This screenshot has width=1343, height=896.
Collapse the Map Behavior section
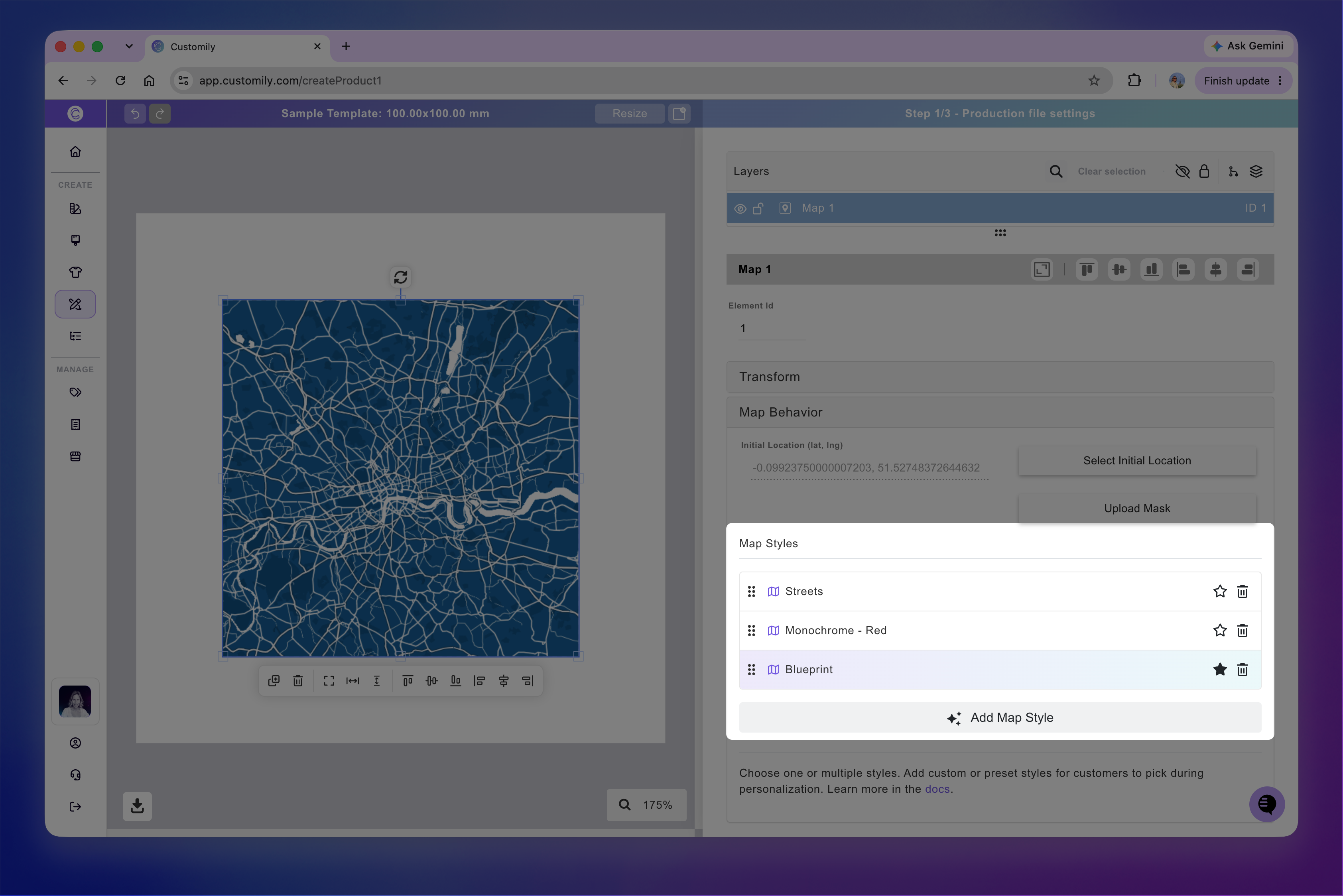pos(1000,412)
